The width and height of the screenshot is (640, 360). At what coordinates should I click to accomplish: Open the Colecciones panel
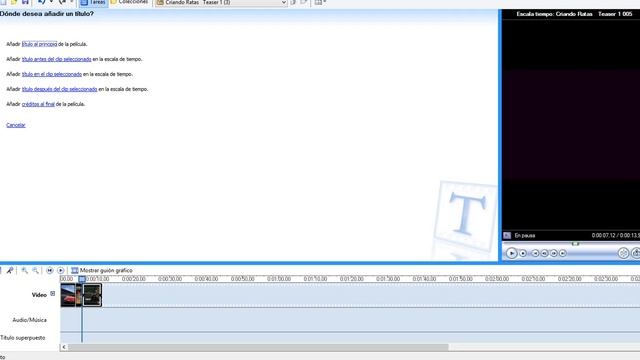[129, 2]
